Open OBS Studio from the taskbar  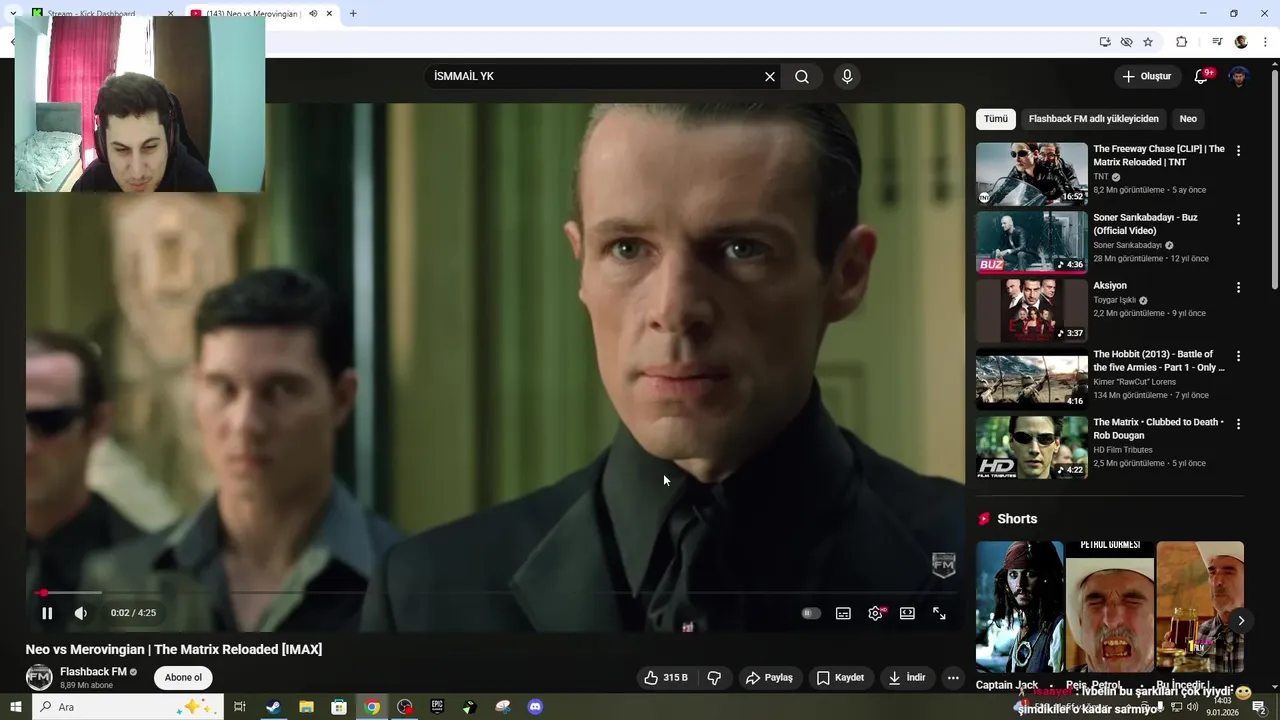(404, 707)
